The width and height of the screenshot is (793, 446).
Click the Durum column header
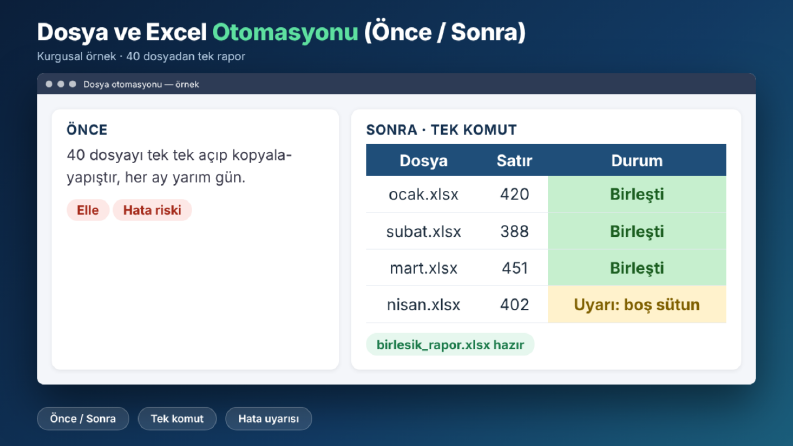coord(637,160)
